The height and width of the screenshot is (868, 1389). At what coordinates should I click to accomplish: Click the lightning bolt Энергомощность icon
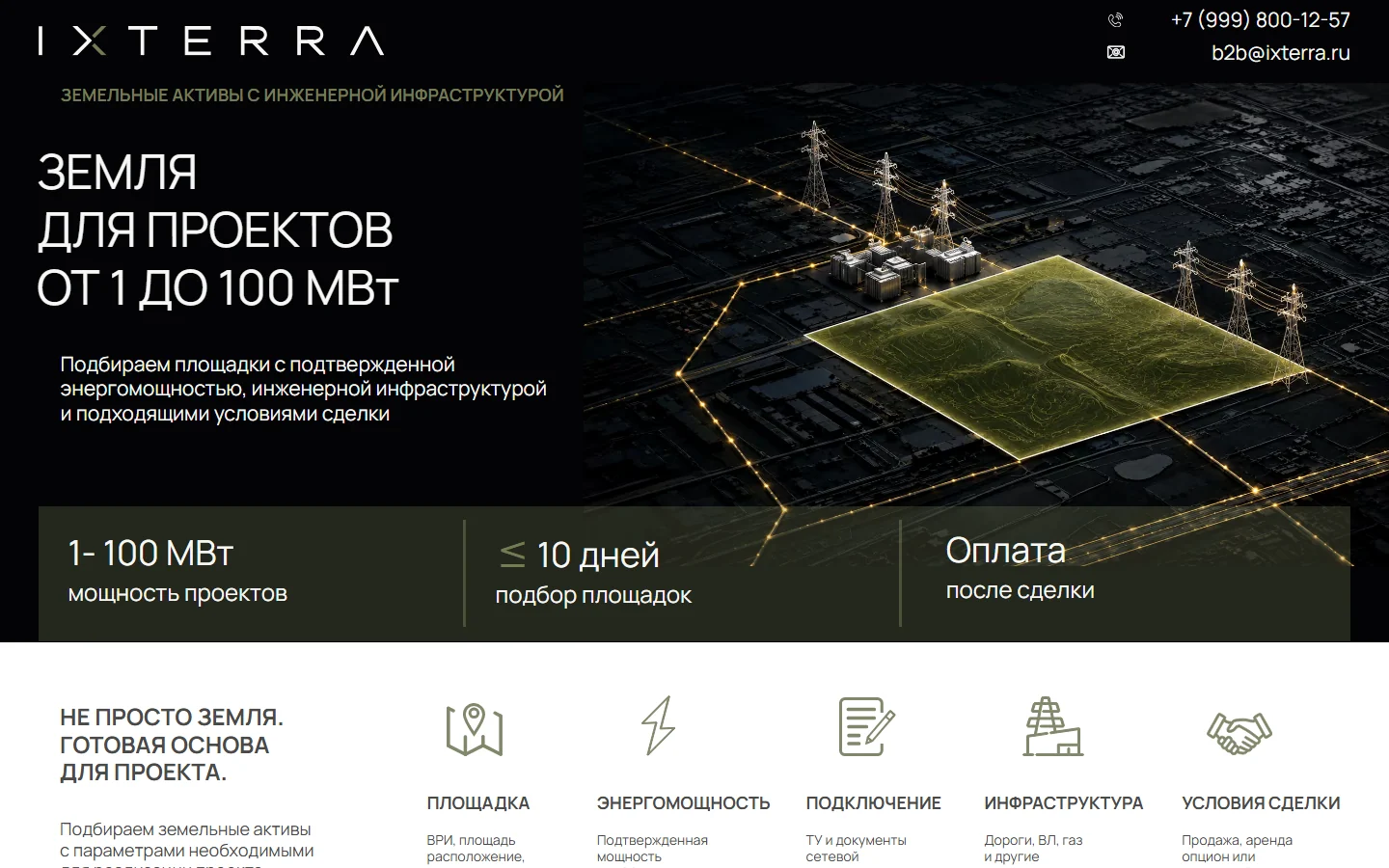click(x=659, y=725)
